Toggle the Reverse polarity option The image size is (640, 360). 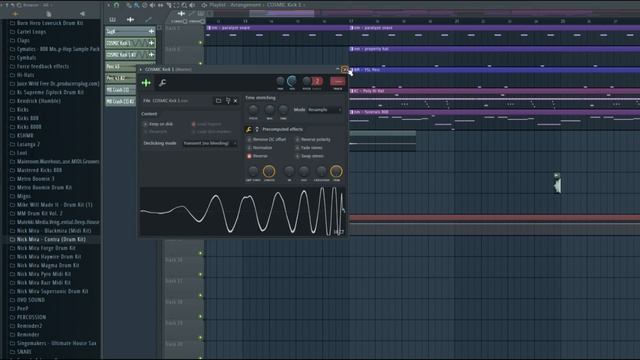point(313,139)
